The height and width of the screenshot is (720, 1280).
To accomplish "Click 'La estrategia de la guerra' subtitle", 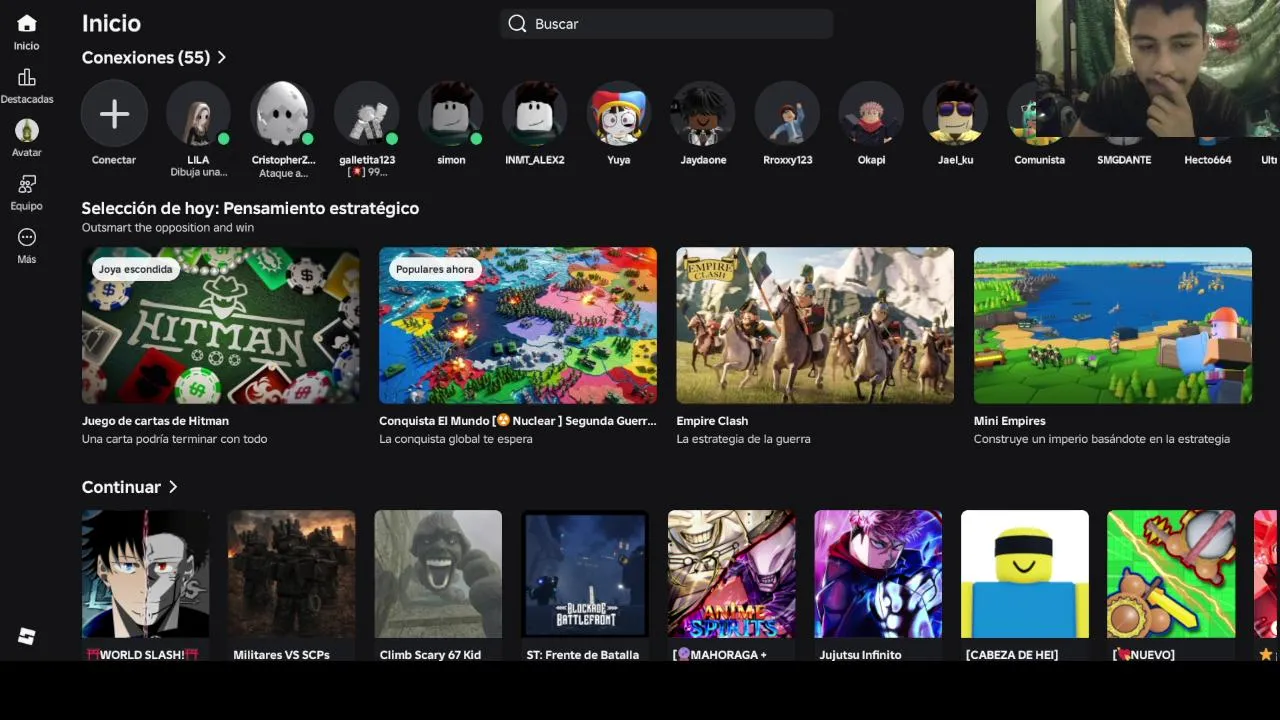I will (x=743, y=439).
